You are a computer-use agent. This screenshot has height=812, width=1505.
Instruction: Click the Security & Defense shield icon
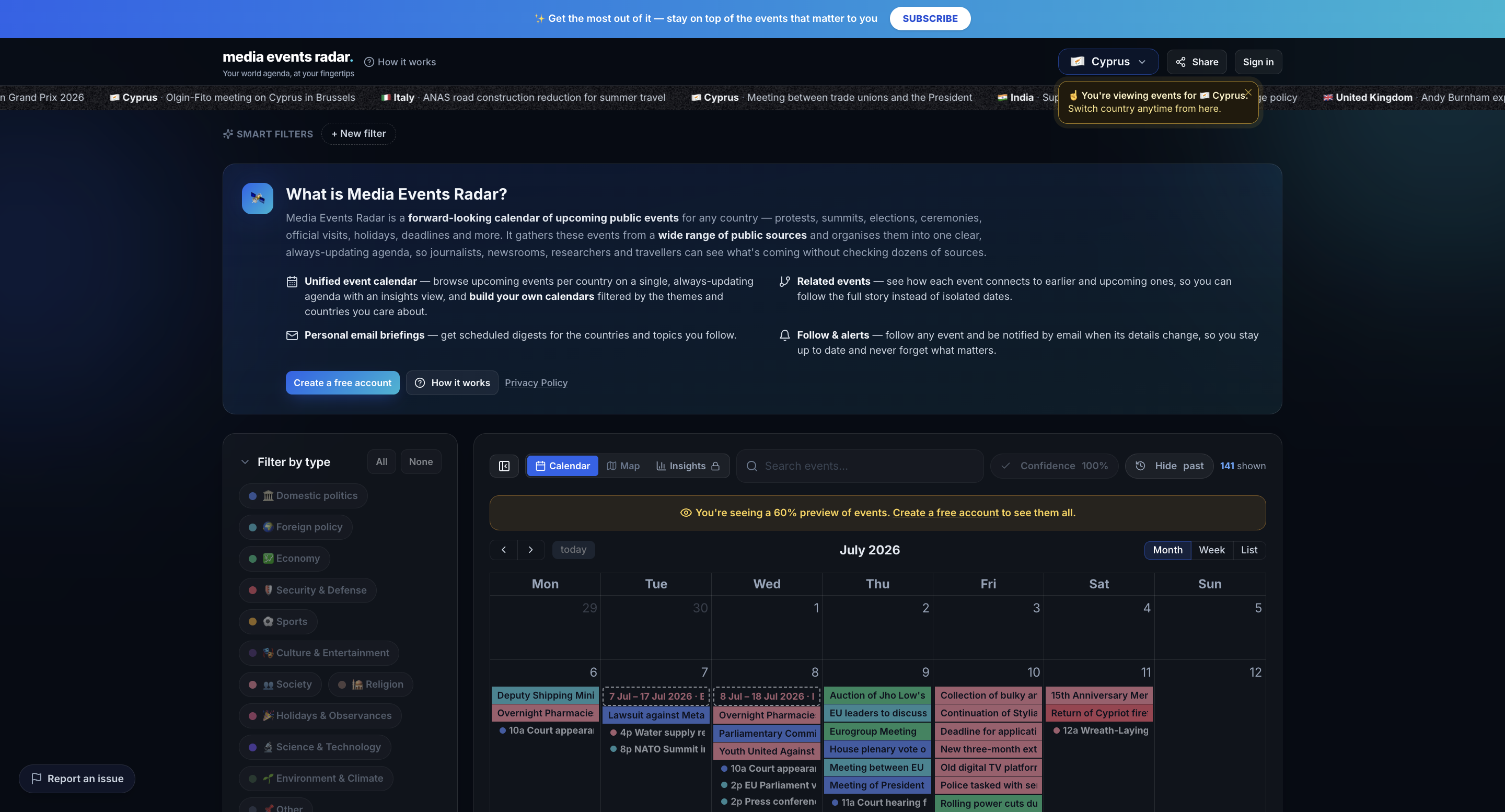tap(268, 590)
